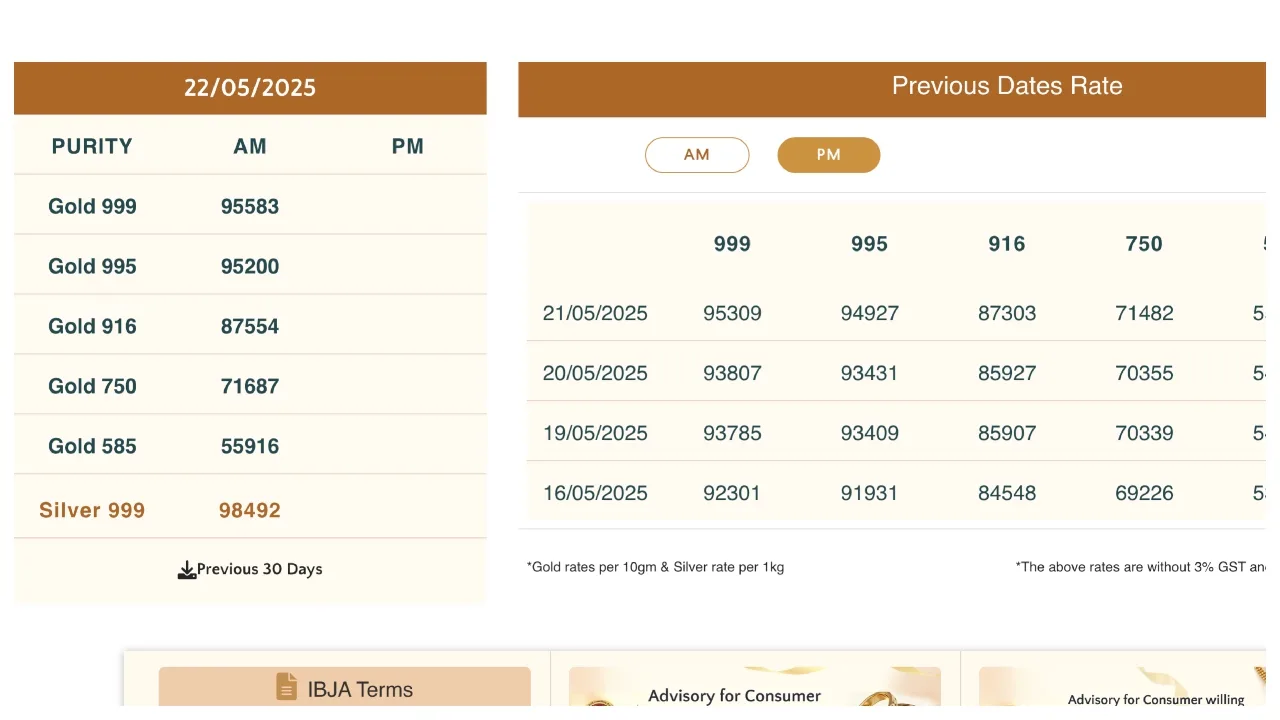Select the 999 column header
The image size is (1280, 720).
(732, 244)
